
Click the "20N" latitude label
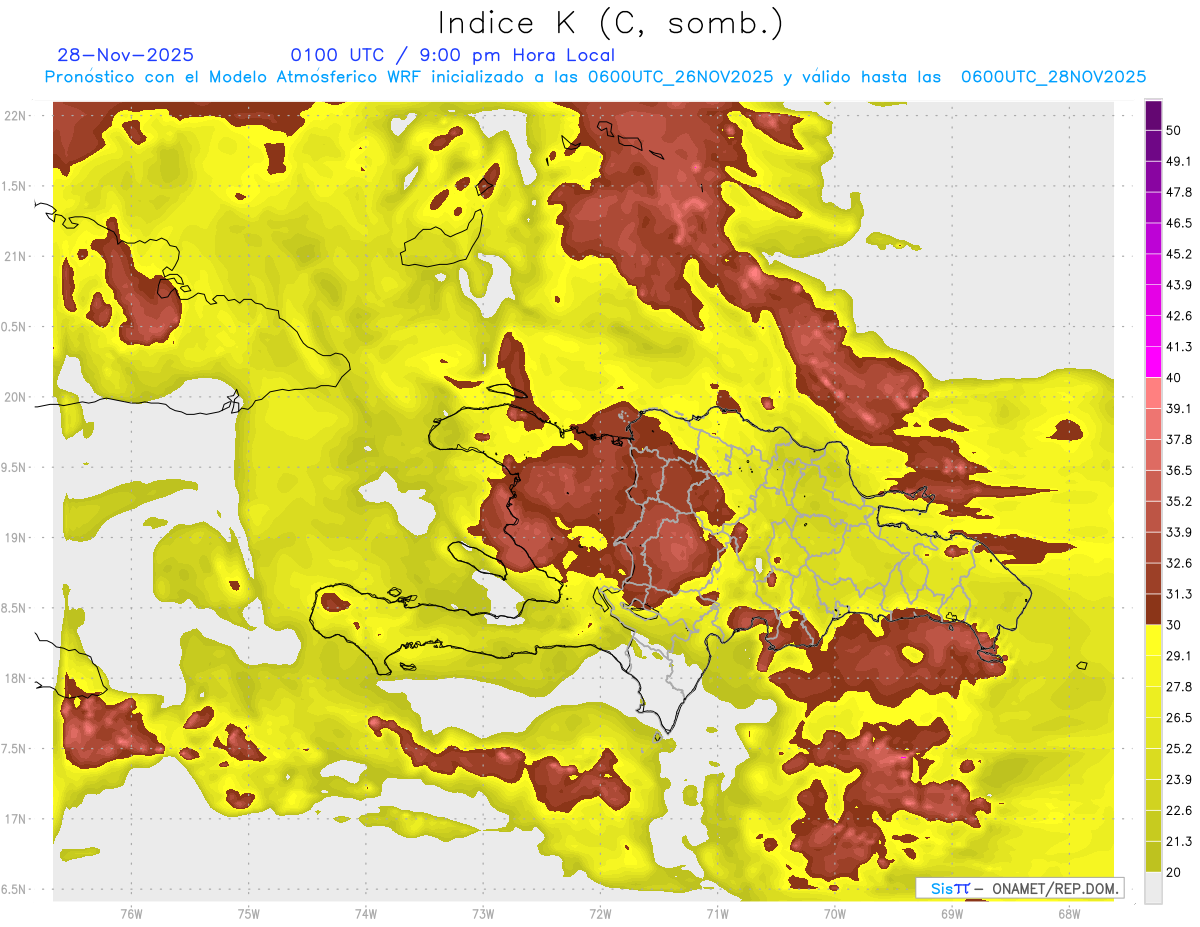[16, 397]
